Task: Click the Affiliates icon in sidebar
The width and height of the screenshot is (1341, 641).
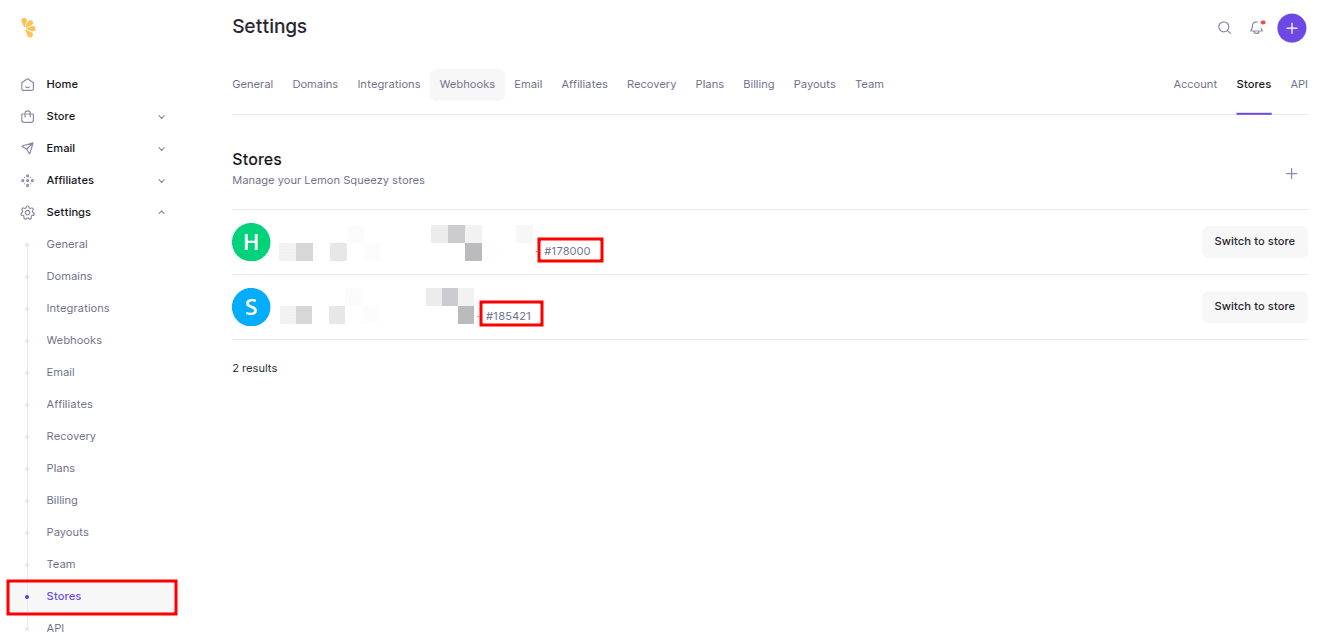Action: 28,181
